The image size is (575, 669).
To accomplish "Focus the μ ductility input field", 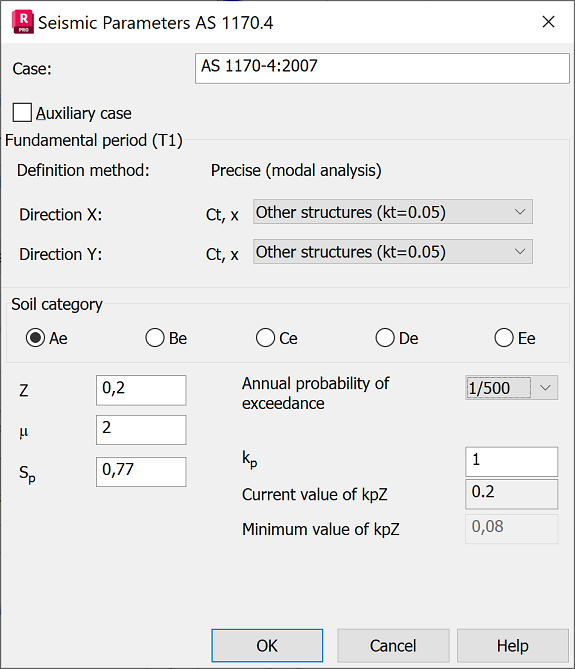I will click(141, 430).
